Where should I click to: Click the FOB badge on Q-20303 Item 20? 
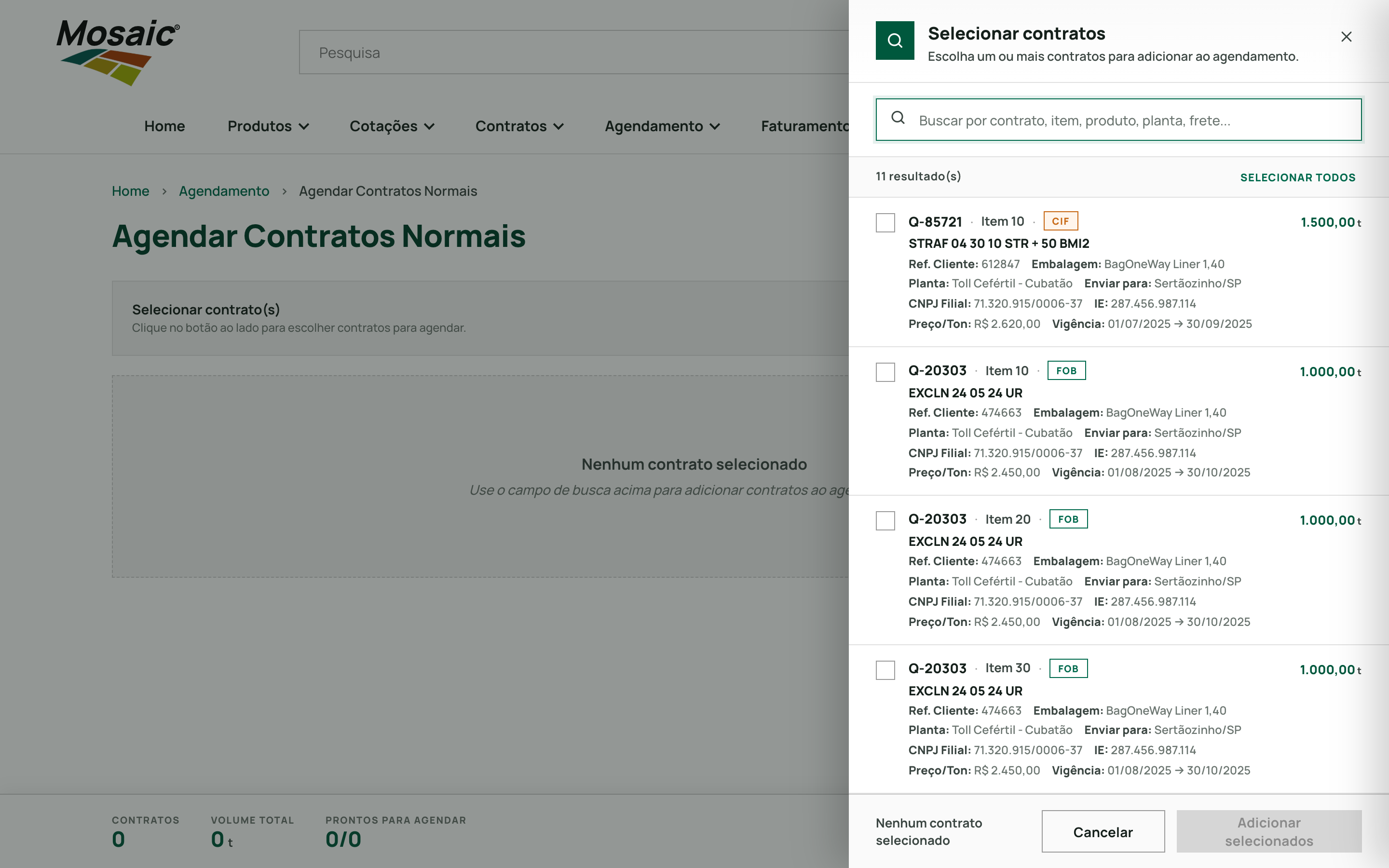pyautogui.click(x=1068, y=519)
